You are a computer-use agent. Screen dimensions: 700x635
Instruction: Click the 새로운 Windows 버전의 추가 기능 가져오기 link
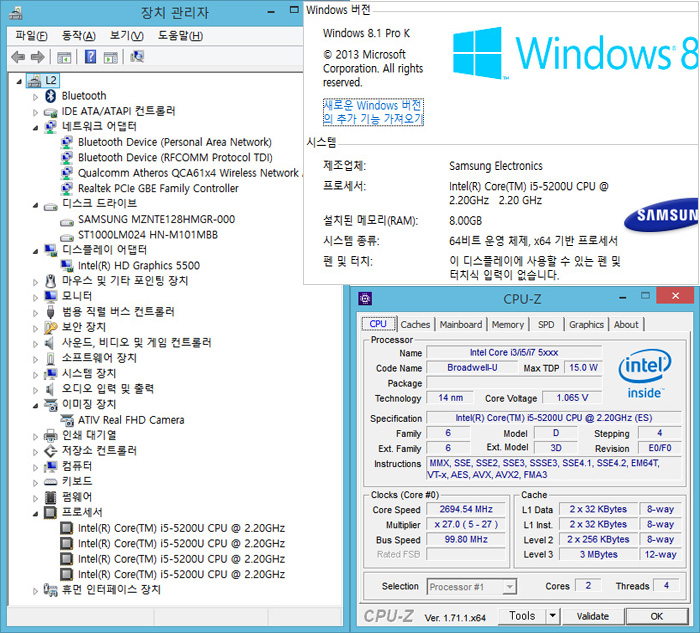click(x=373, y=112)
